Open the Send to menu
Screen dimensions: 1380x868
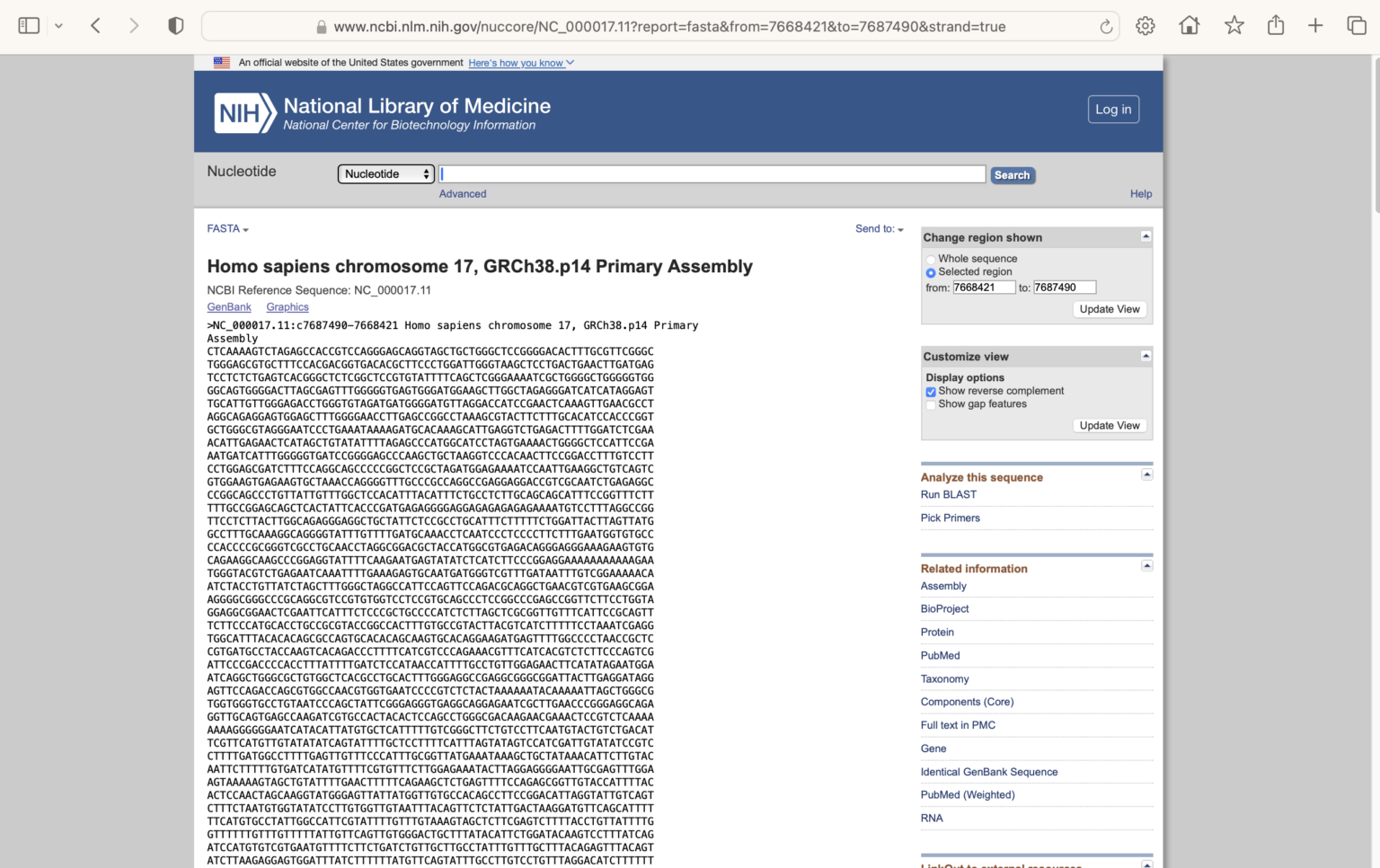click(879, 228)
